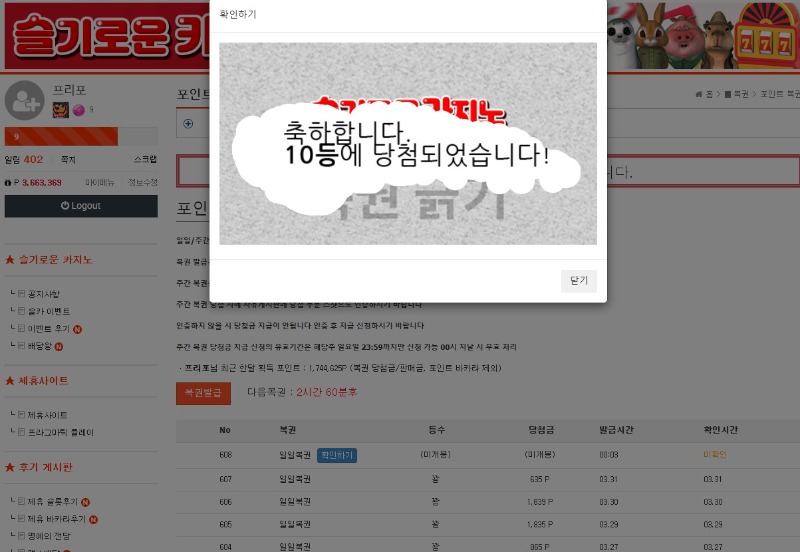
Task: Open the 정보수정 profile edit link
Action: coord(142,183)
